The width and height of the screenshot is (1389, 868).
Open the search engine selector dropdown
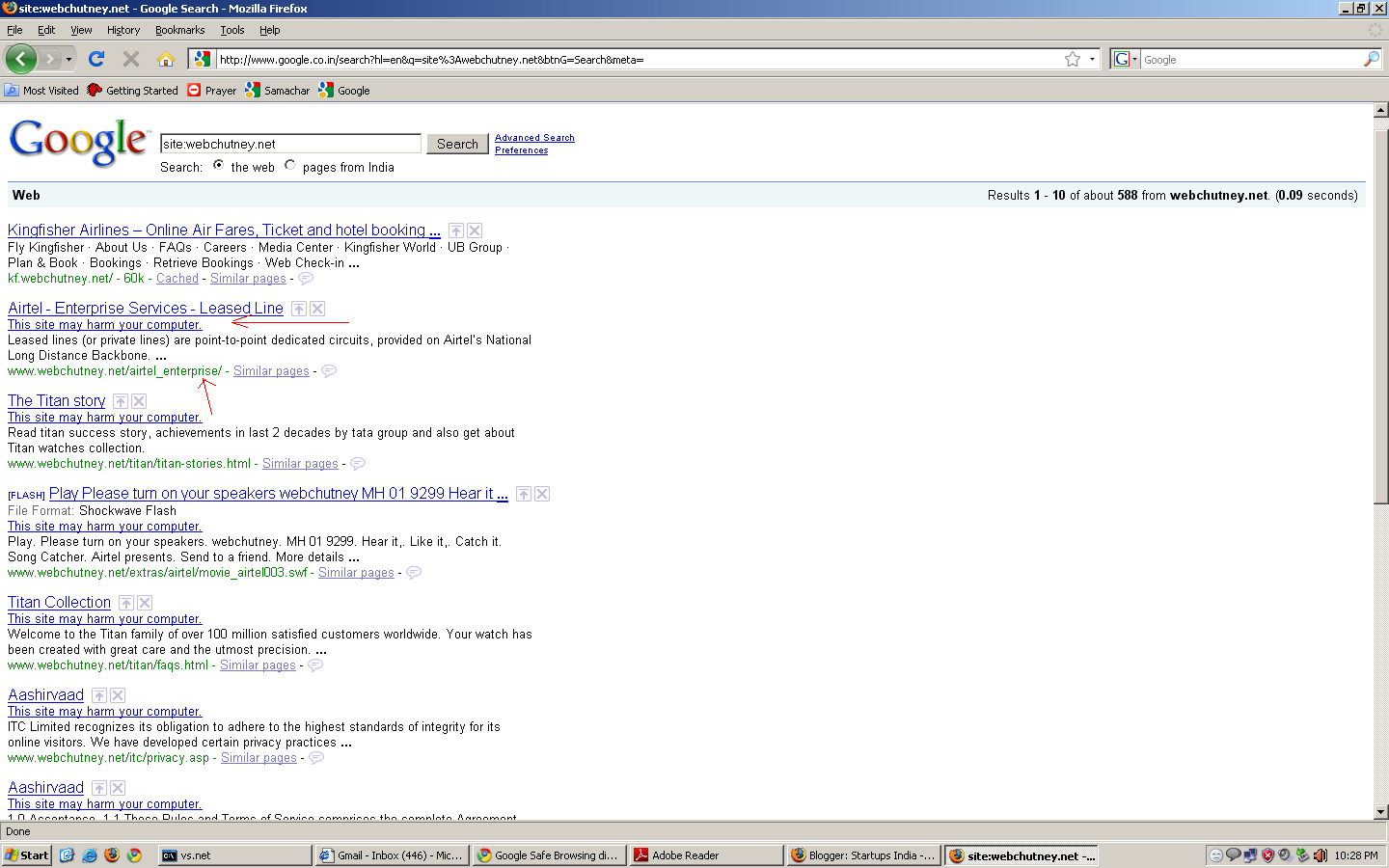pos(1135,59)
